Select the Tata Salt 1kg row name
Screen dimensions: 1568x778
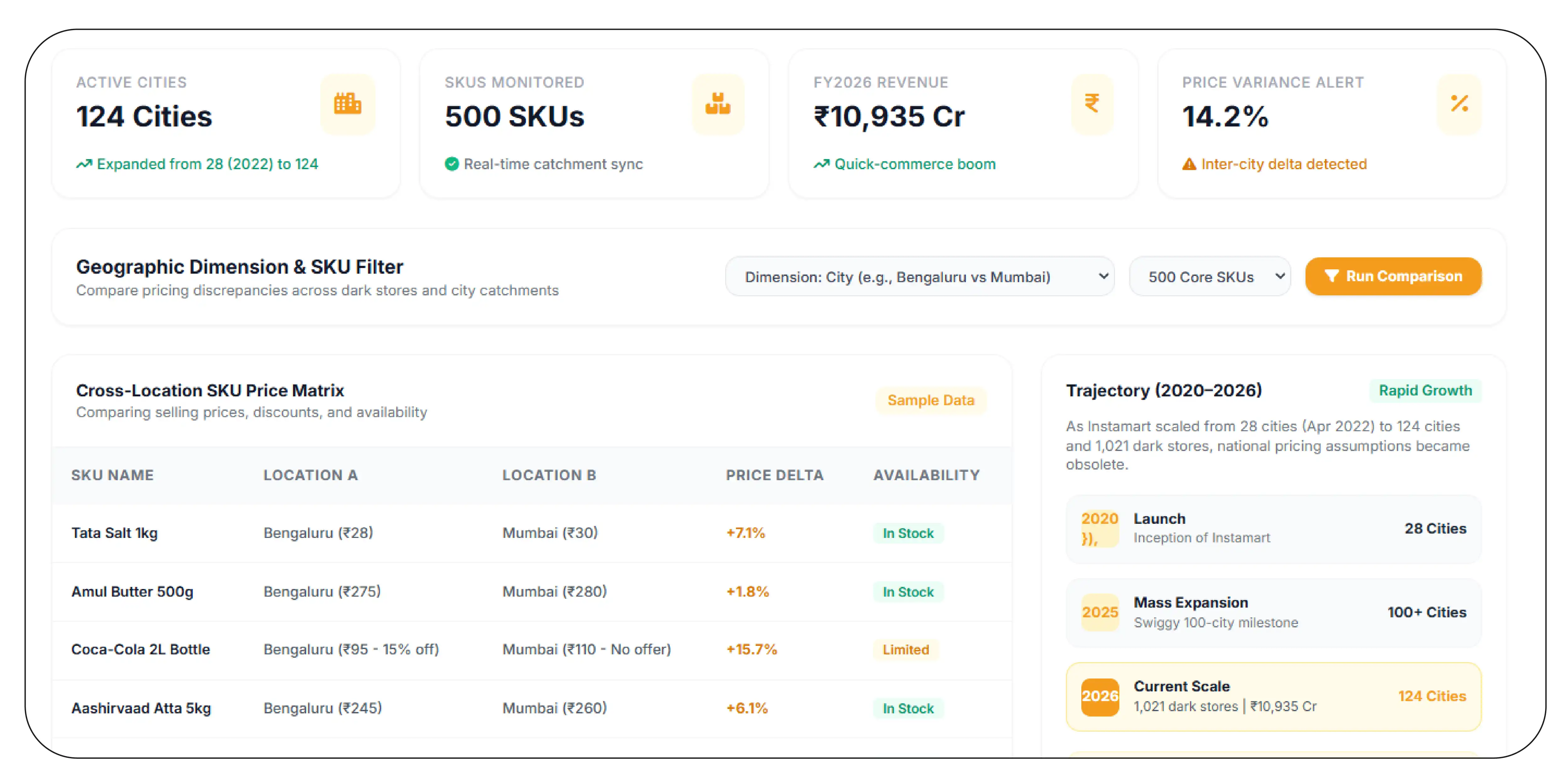click(x=114, y=533)
